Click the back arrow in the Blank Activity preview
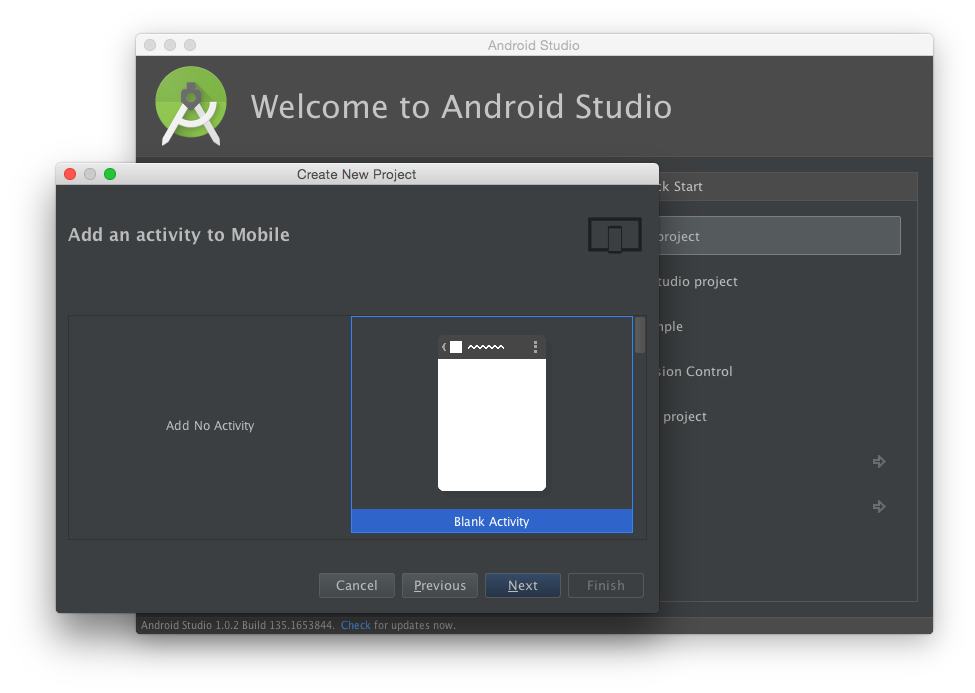Viewport: 975px width, 693px height. (x=444, y=346)
